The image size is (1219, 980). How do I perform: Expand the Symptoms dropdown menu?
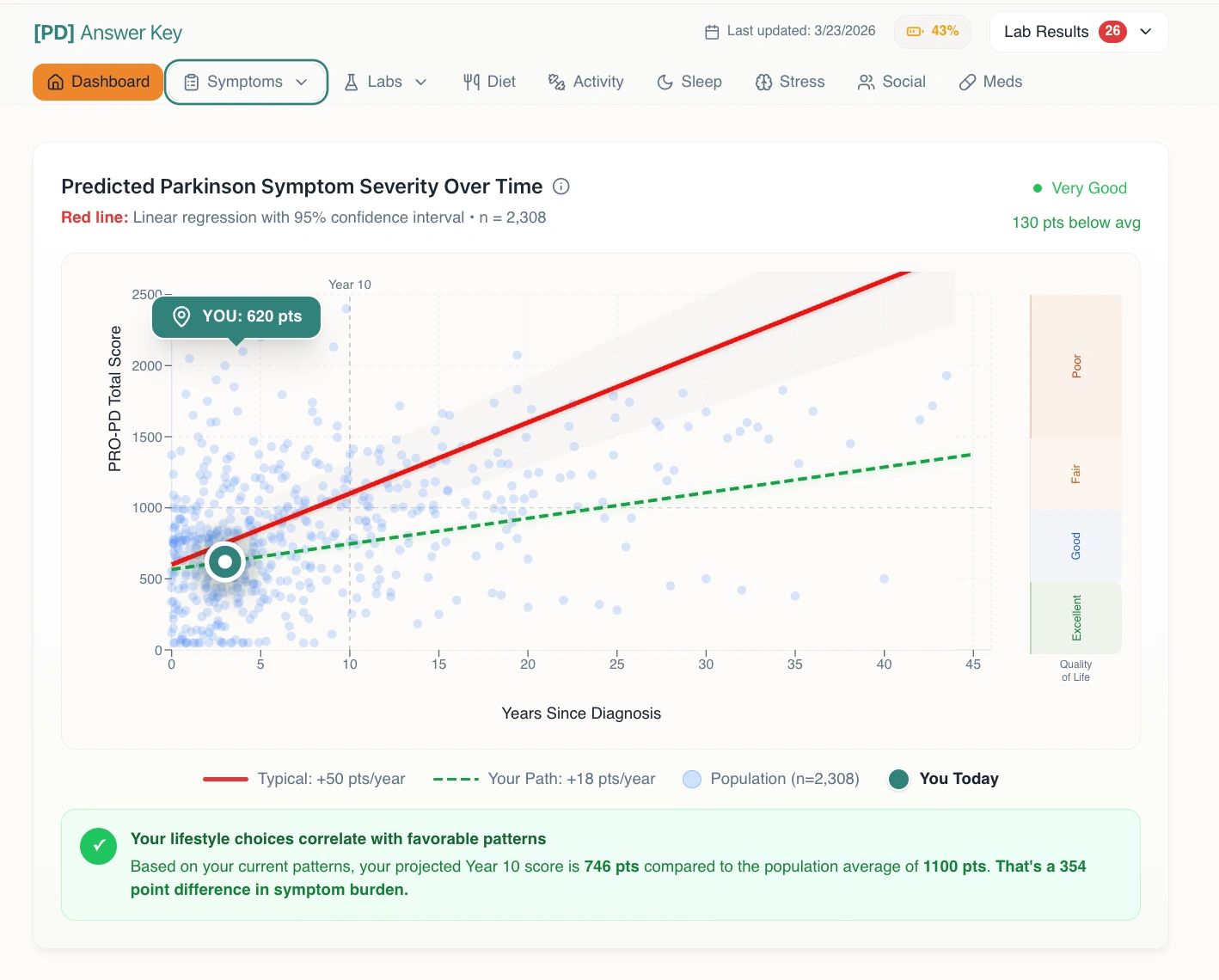(x=246, y=82)
